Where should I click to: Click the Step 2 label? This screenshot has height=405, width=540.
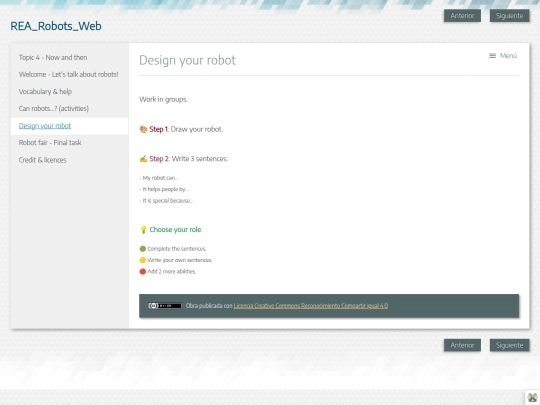(159, 159)
